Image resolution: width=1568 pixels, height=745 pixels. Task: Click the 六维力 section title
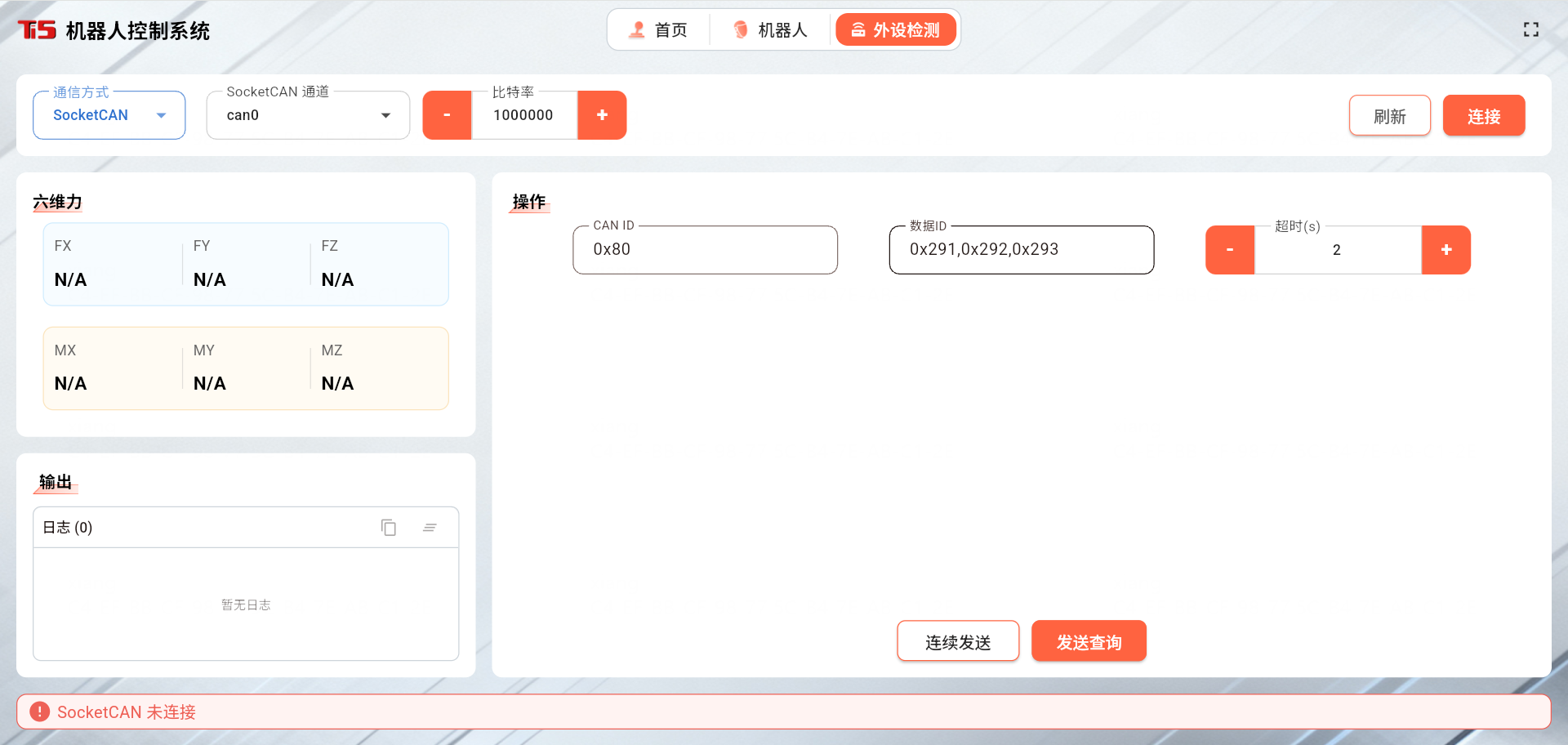point(57,202)
